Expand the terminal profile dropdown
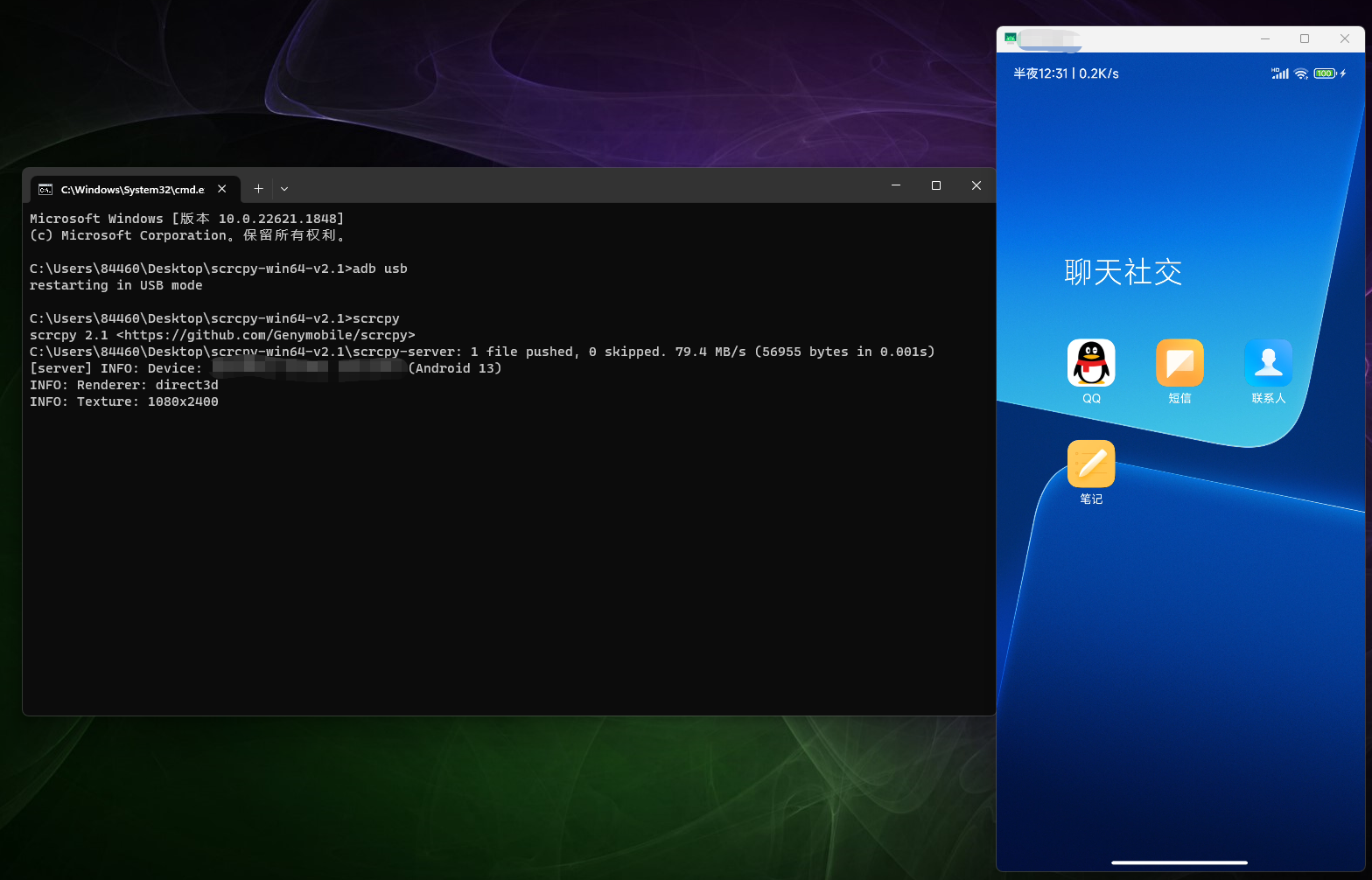The width and height of the screenshot is (1372, 880). pos(284,189)
